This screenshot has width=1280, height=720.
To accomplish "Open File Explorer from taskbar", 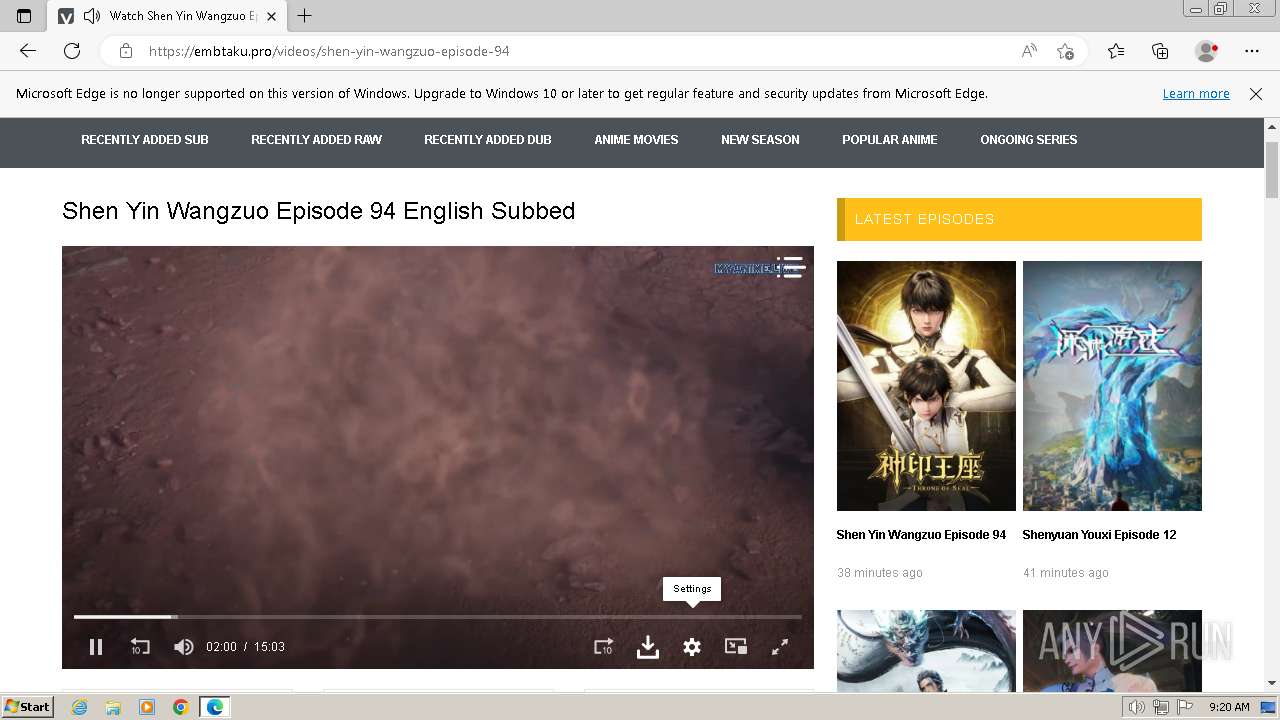I will pyautogui.click(x=113, y=707).
